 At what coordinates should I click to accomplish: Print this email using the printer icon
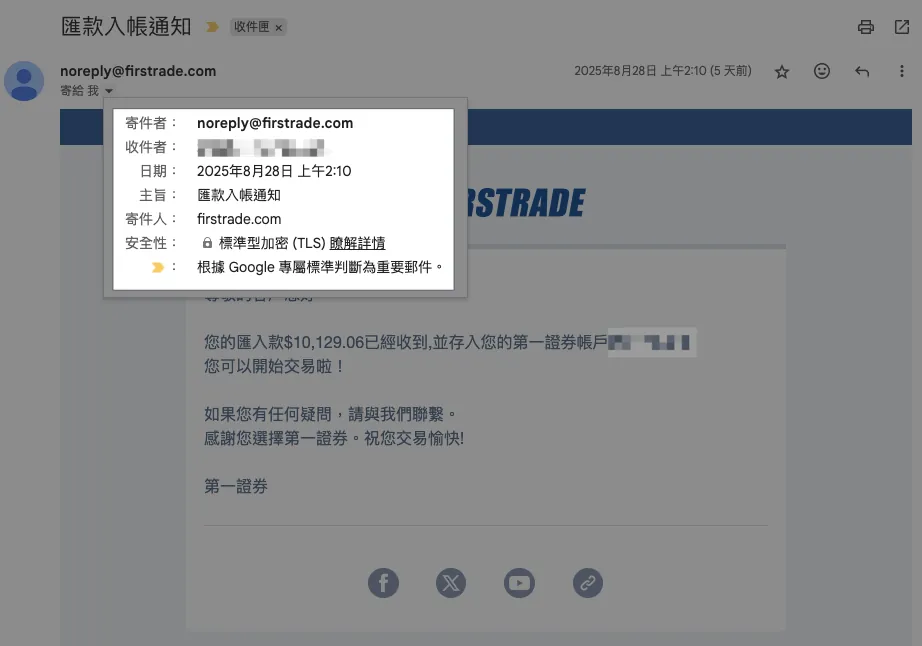[x=866, y=27]
